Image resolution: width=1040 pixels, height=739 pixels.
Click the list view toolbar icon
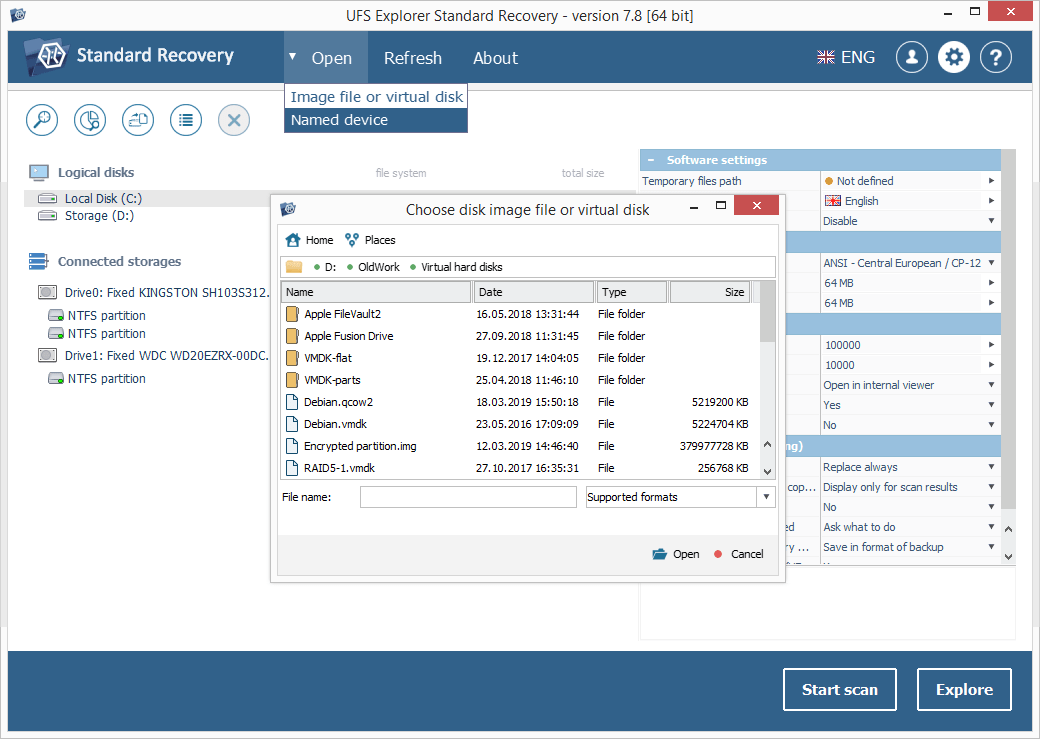point(186,120)
